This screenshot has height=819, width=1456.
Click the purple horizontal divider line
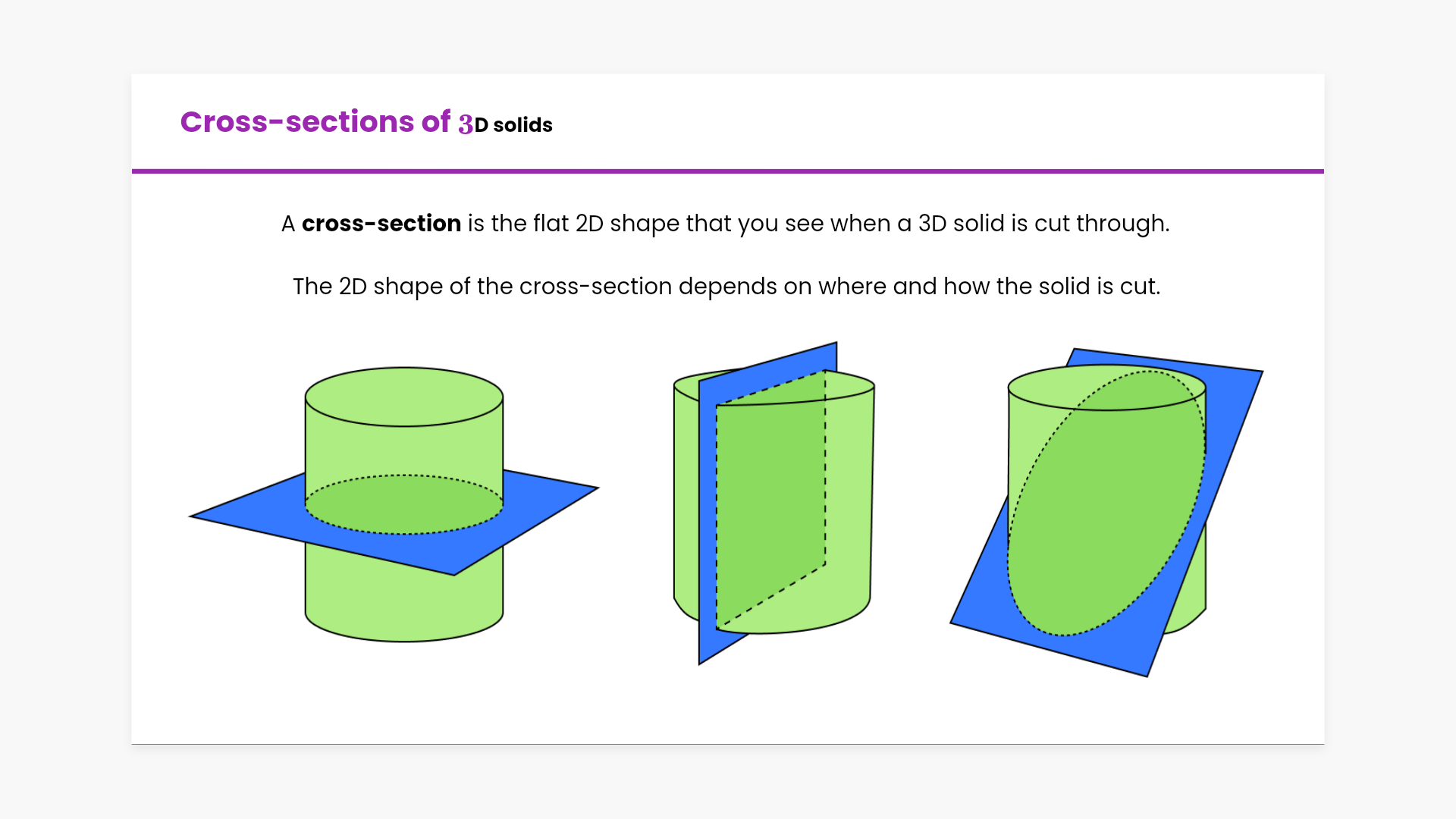[x=728, y=171]
